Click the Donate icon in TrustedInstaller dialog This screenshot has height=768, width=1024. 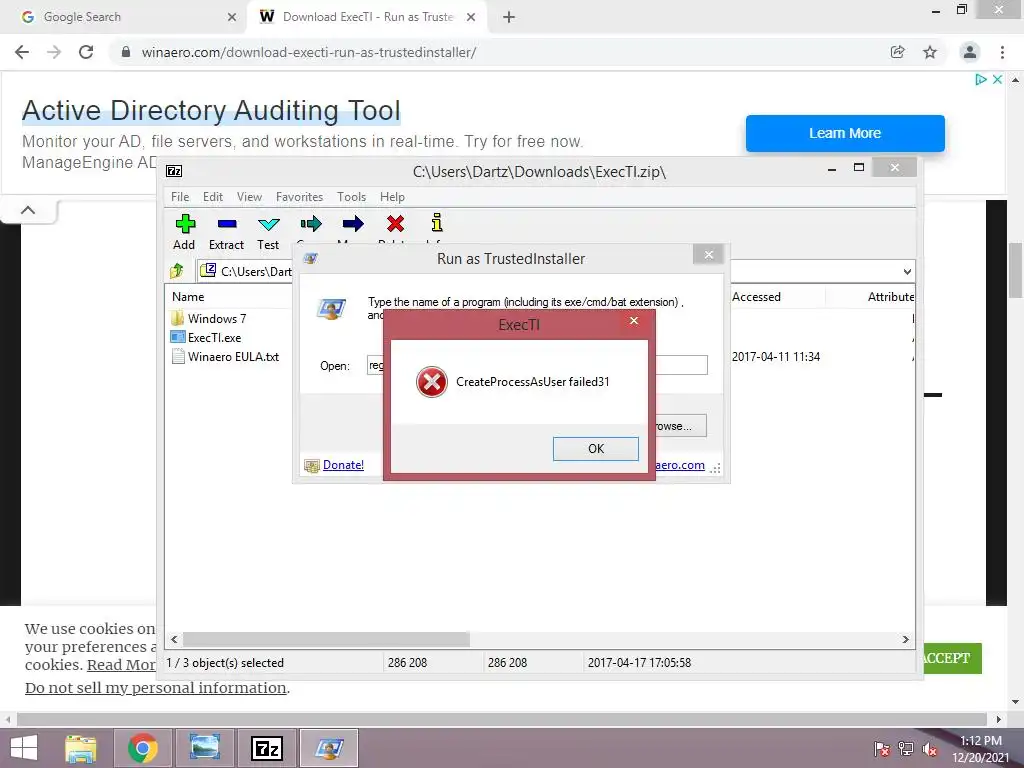312,466
